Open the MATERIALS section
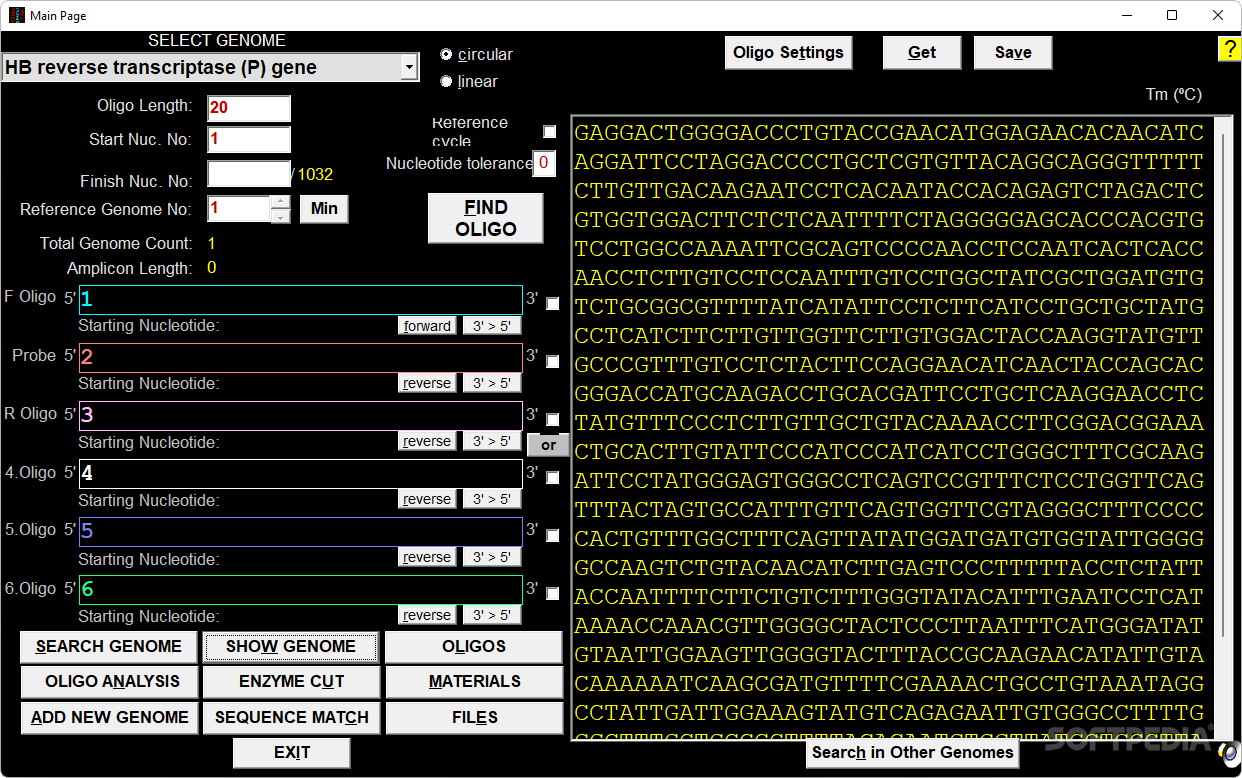1242x778 pixels. tap(474, 682)
